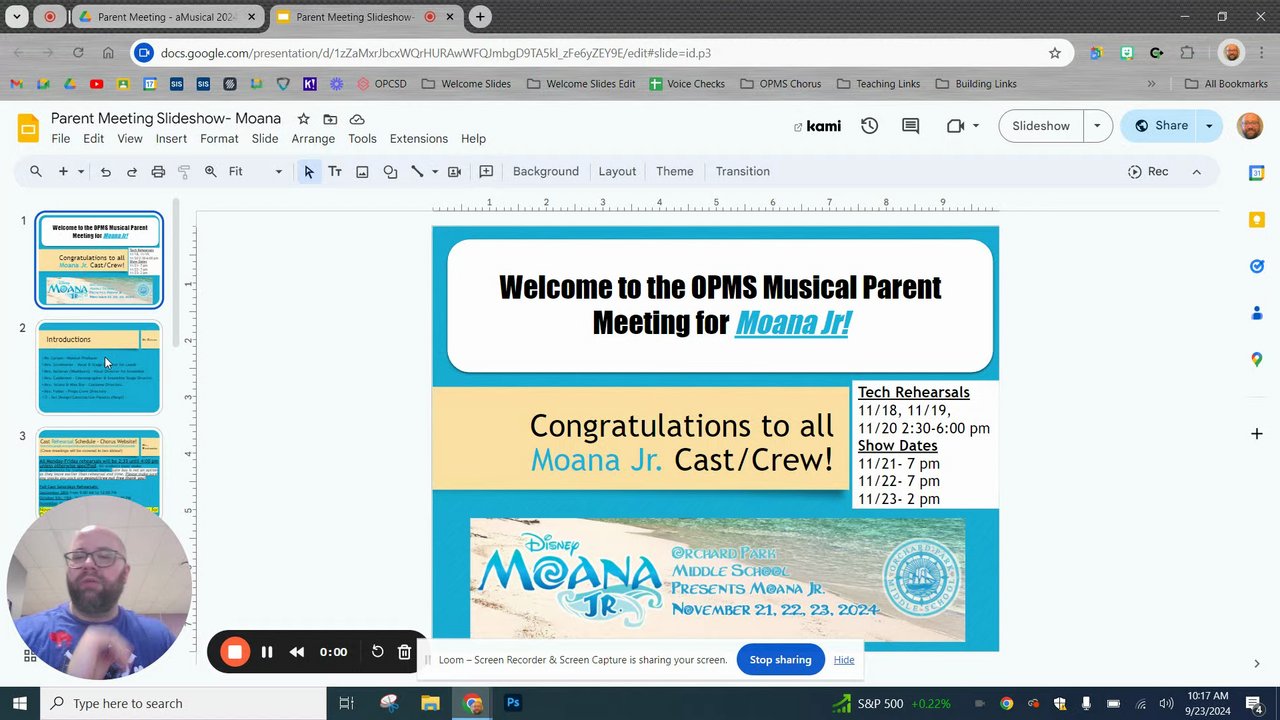The width and height of the screenshot is (1280, 720).
Task: Share the presentation
Action: coord(1160,126)
